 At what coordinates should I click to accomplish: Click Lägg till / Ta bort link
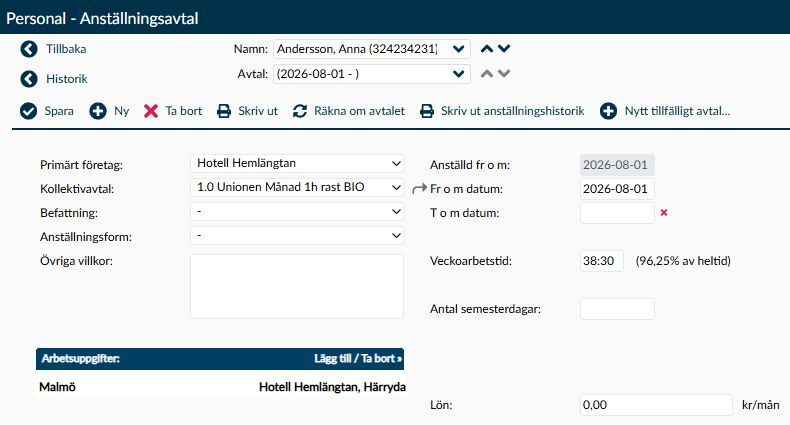click(358, 359)
